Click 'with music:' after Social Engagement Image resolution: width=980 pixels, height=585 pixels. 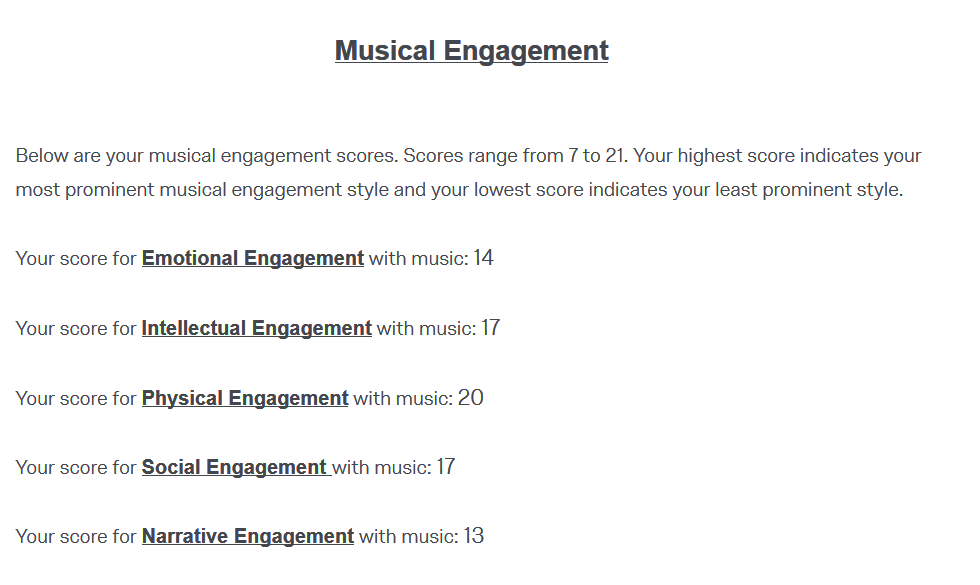pyautogui.click(x=382, y=467)
